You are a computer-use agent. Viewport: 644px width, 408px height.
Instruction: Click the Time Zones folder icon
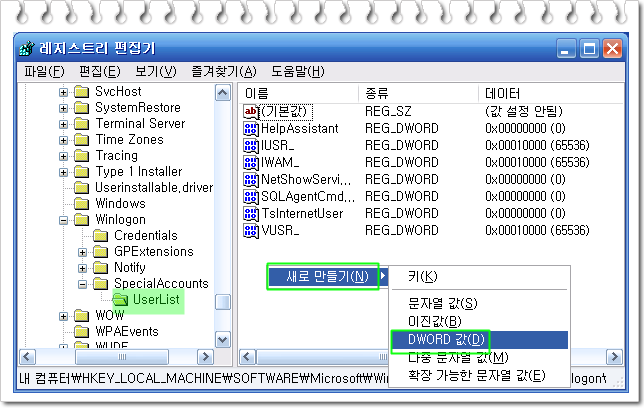81,140
